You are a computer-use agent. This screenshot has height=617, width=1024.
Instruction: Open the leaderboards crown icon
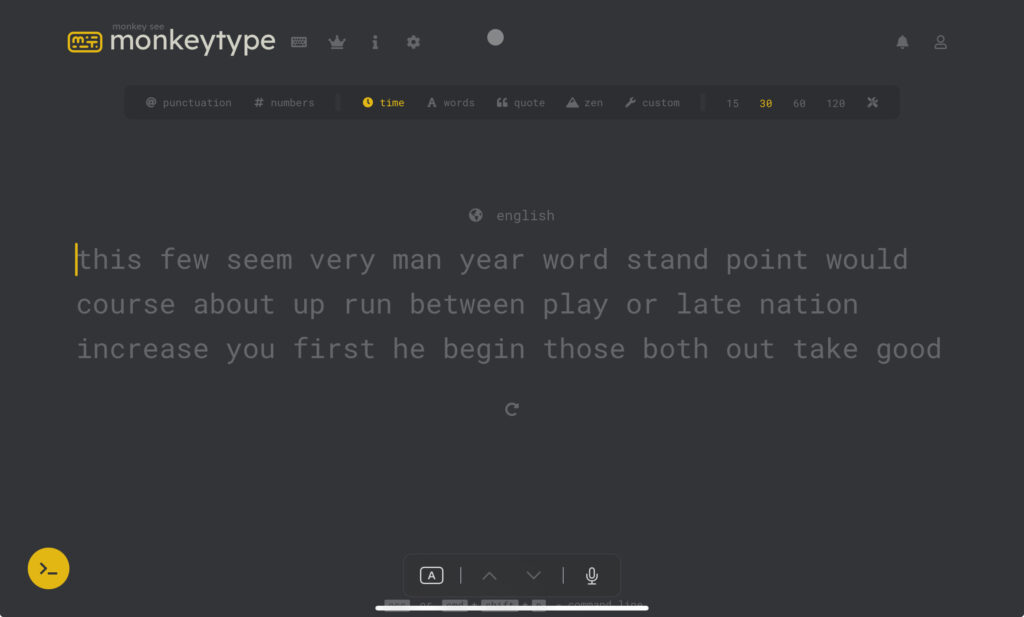pyautogui.click(x=337, y=42)
